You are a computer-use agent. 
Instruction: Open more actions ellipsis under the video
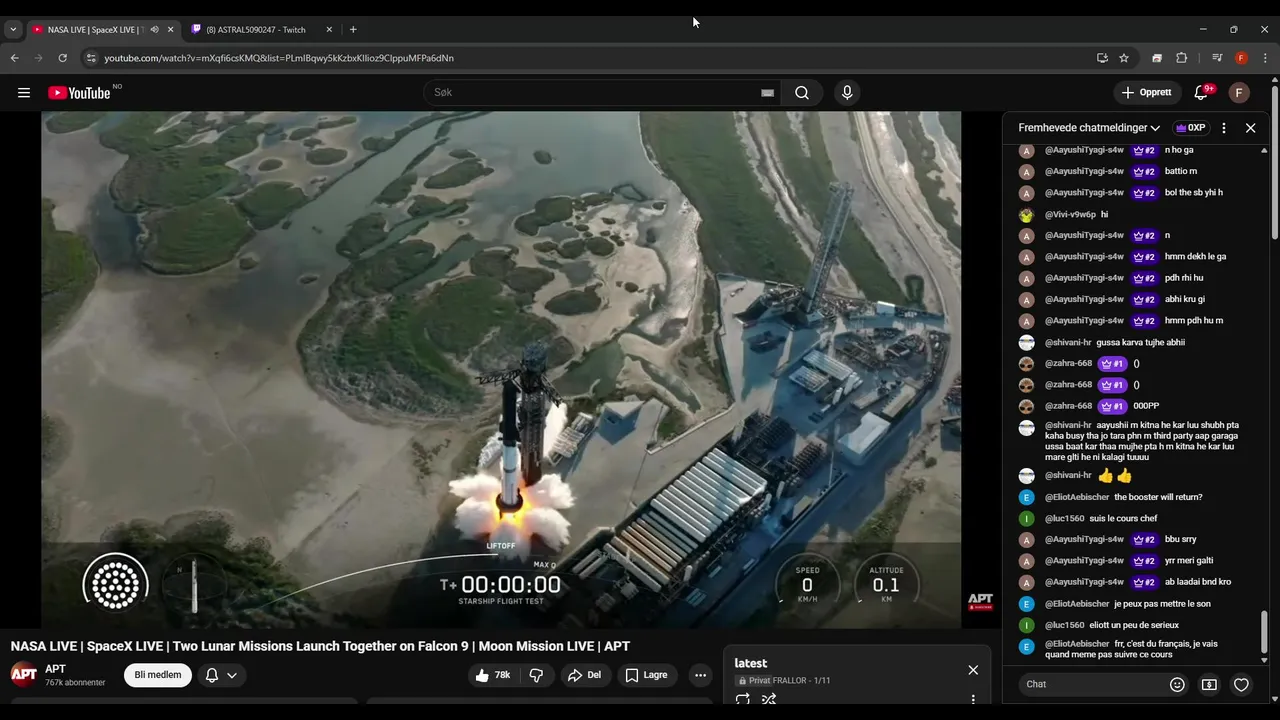700,675
